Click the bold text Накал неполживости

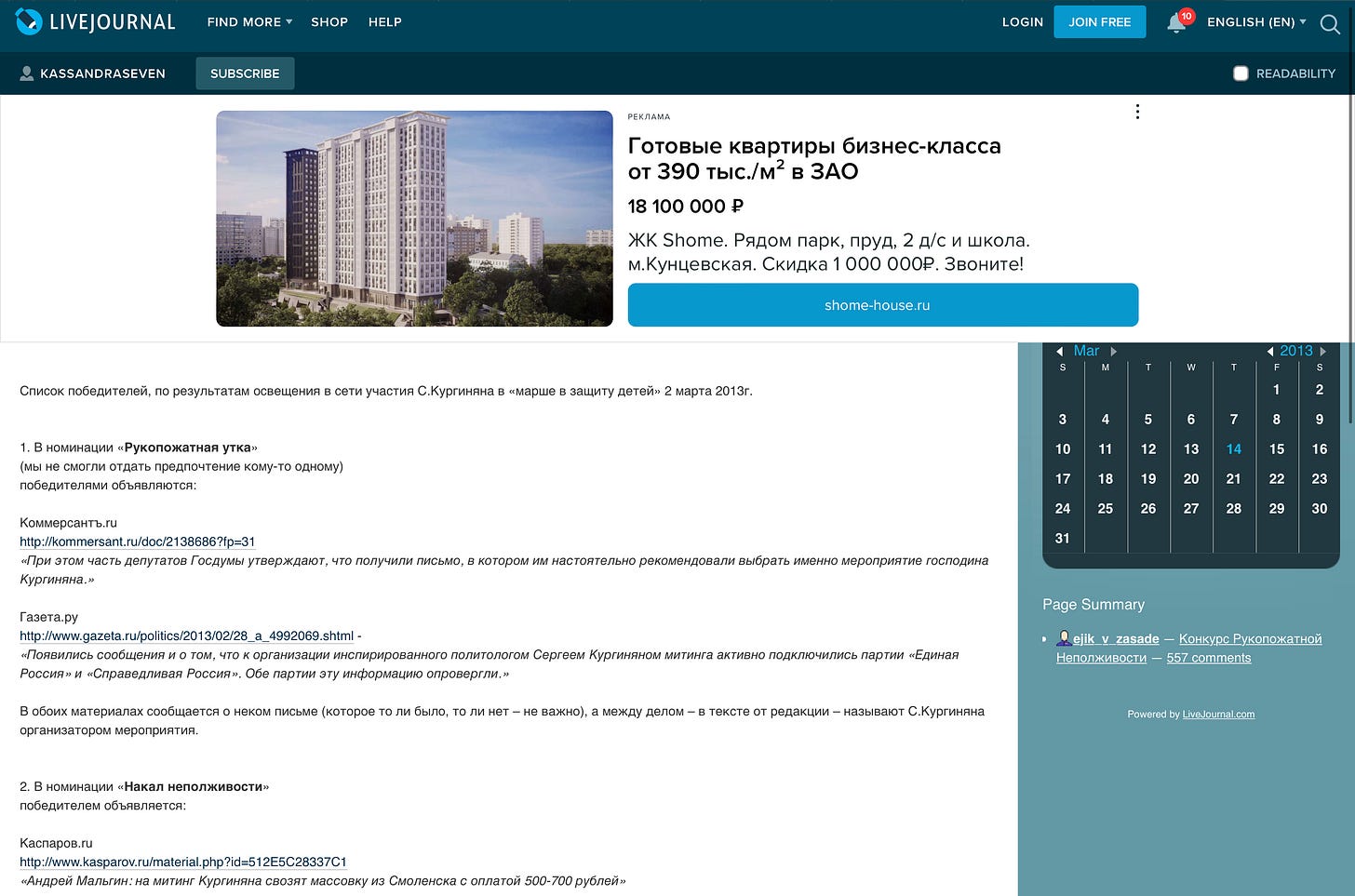coord(194,786)
